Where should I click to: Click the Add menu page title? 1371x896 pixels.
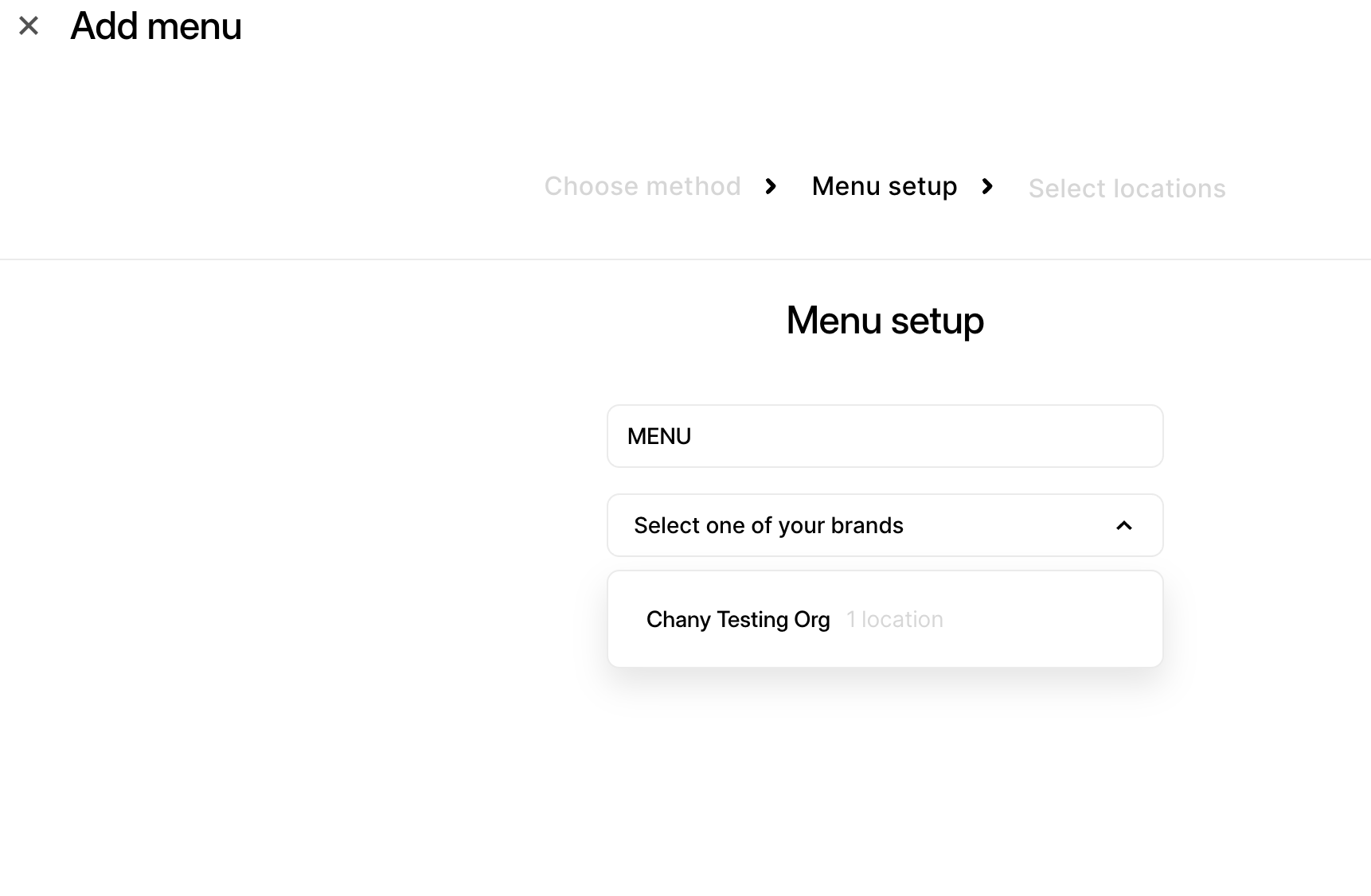156,26
